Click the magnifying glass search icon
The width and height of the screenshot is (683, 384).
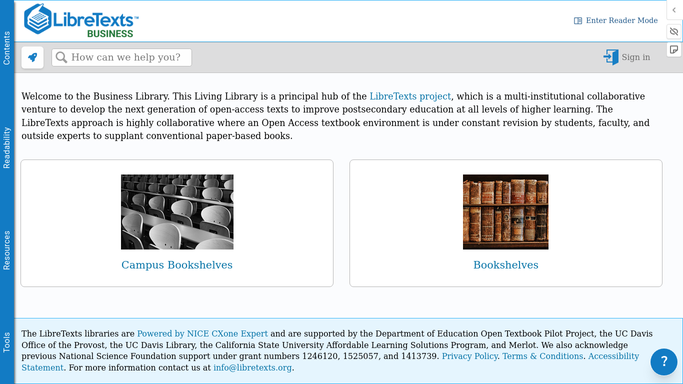[x=61, y=57]
